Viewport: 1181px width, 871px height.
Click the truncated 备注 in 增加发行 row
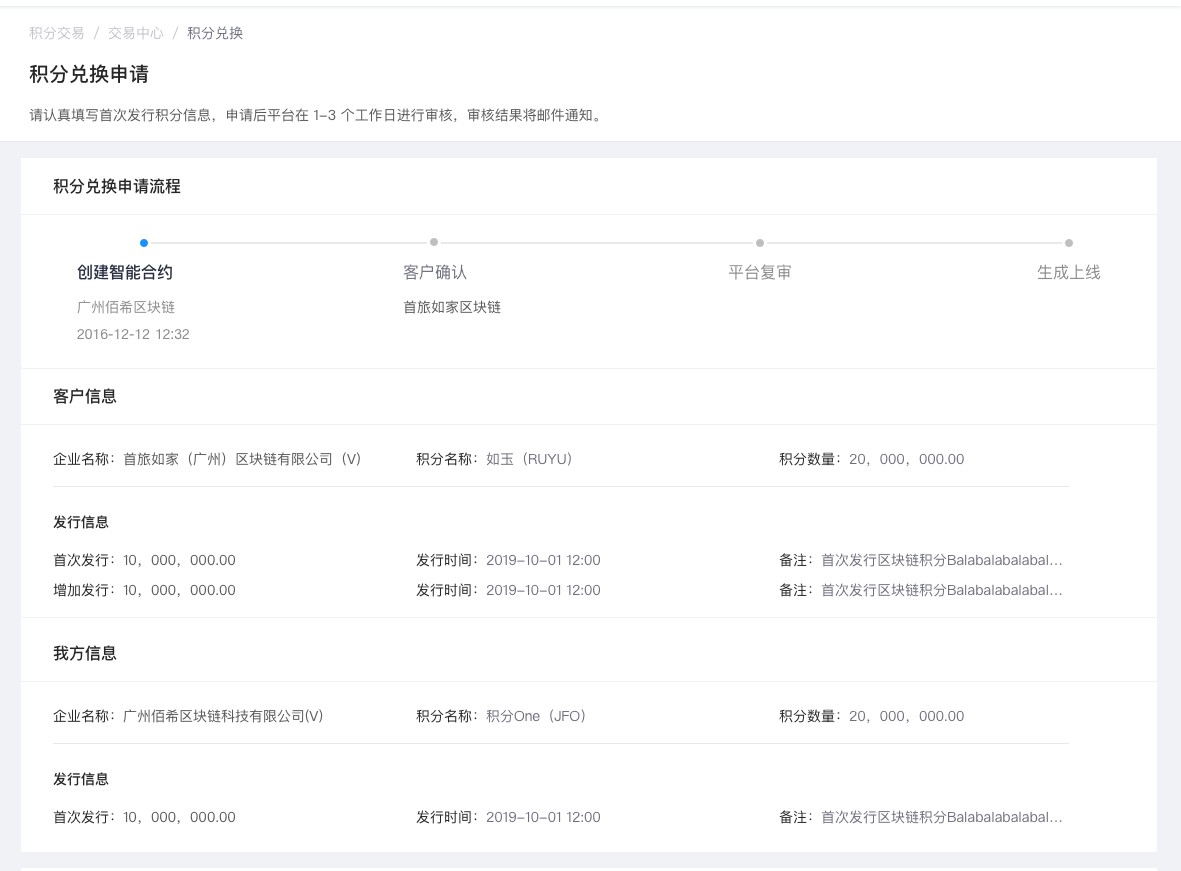tap(941, 590)
